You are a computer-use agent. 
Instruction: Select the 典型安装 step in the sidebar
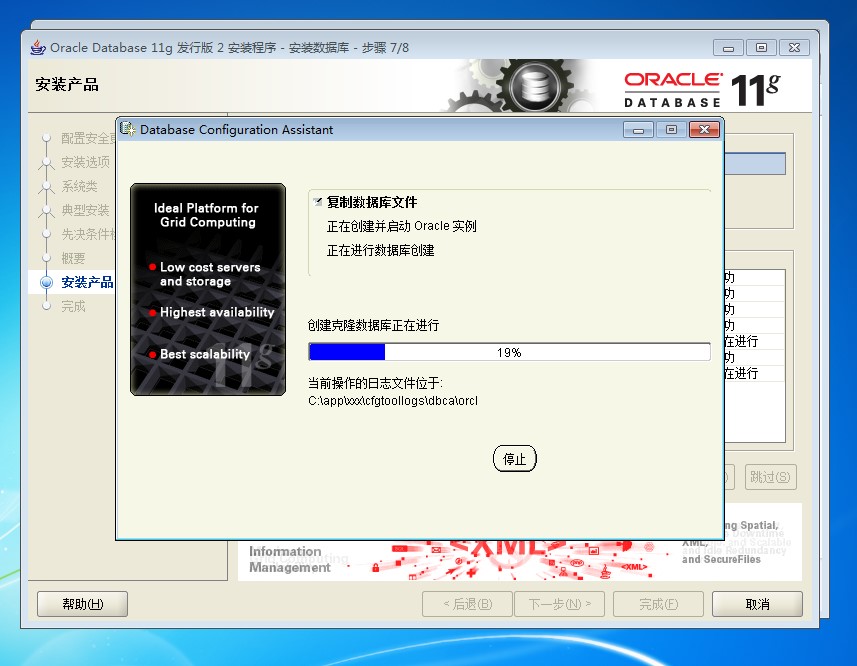click(x=84, y=210)
